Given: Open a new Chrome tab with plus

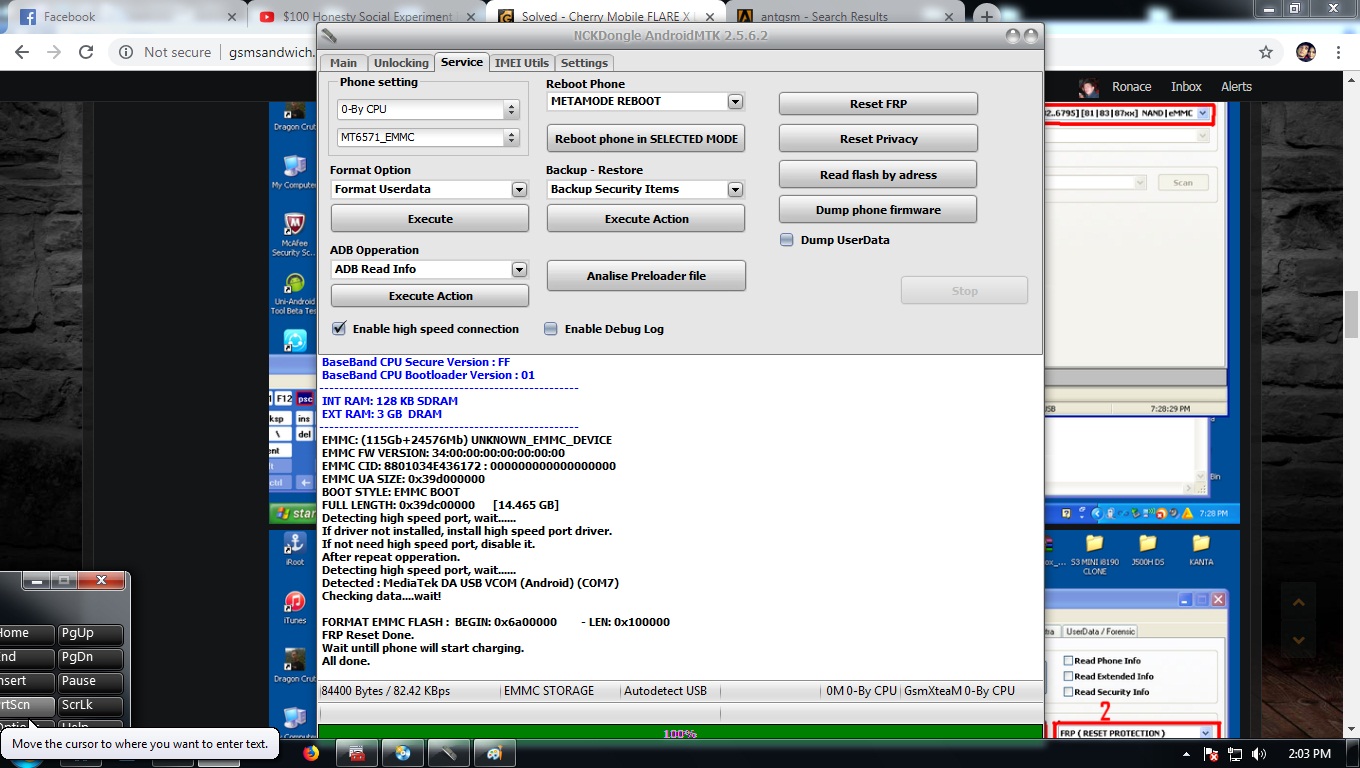Looking at the screenshot, I should [987, 16].
